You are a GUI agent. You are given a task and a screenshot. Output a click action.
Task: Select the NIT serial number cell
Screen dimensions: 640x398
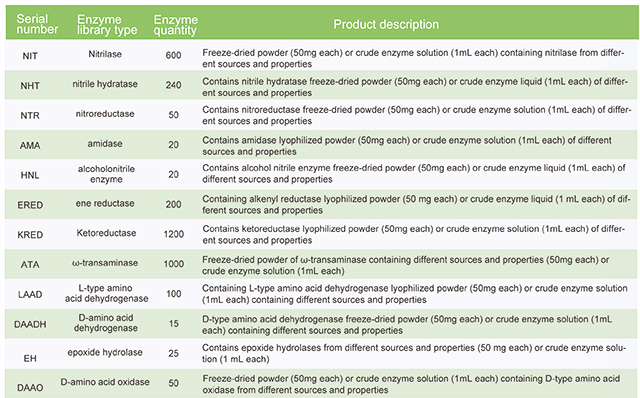(30, 56)
